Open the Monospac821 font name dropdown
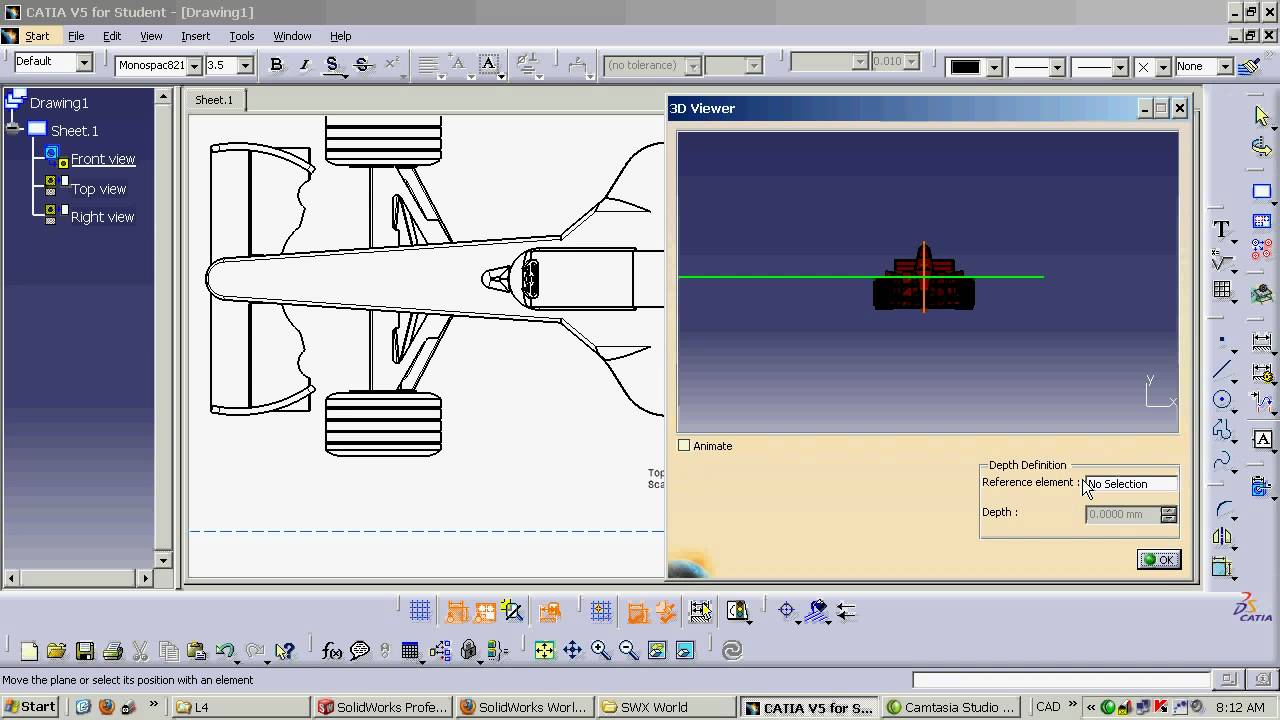The image size is (1280, 720). 194,66
